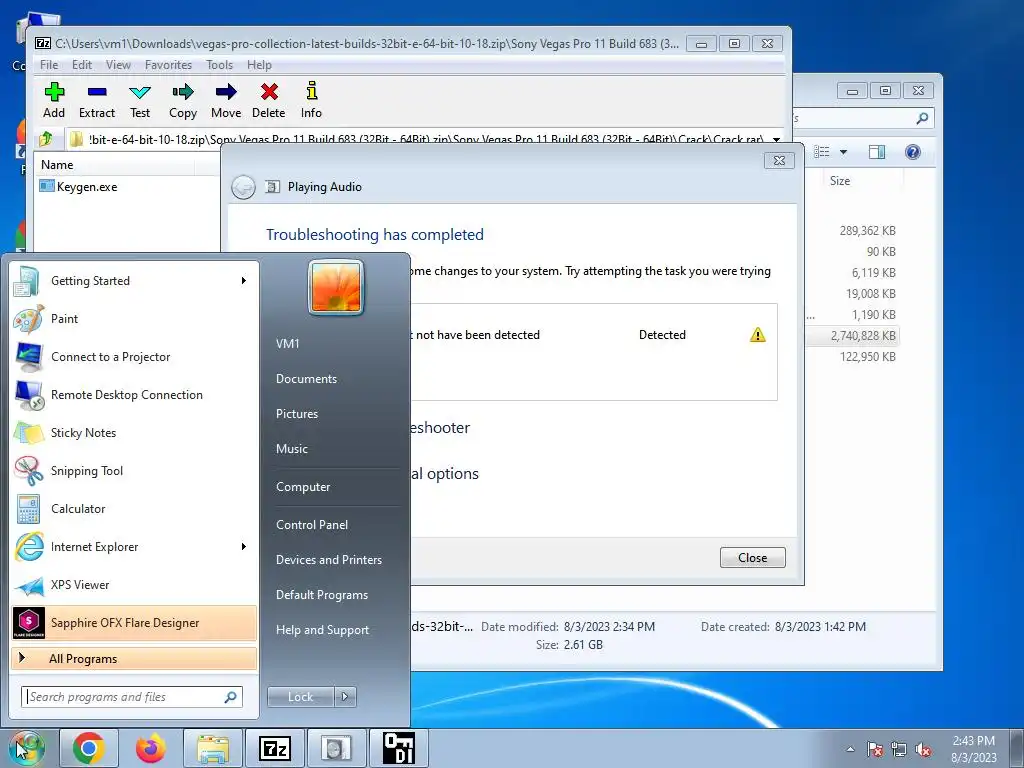The width and height of the screenshot is (1024, 768).
Task: Expand the Internet Explorer jump list arrow
Action: point(244,547)
